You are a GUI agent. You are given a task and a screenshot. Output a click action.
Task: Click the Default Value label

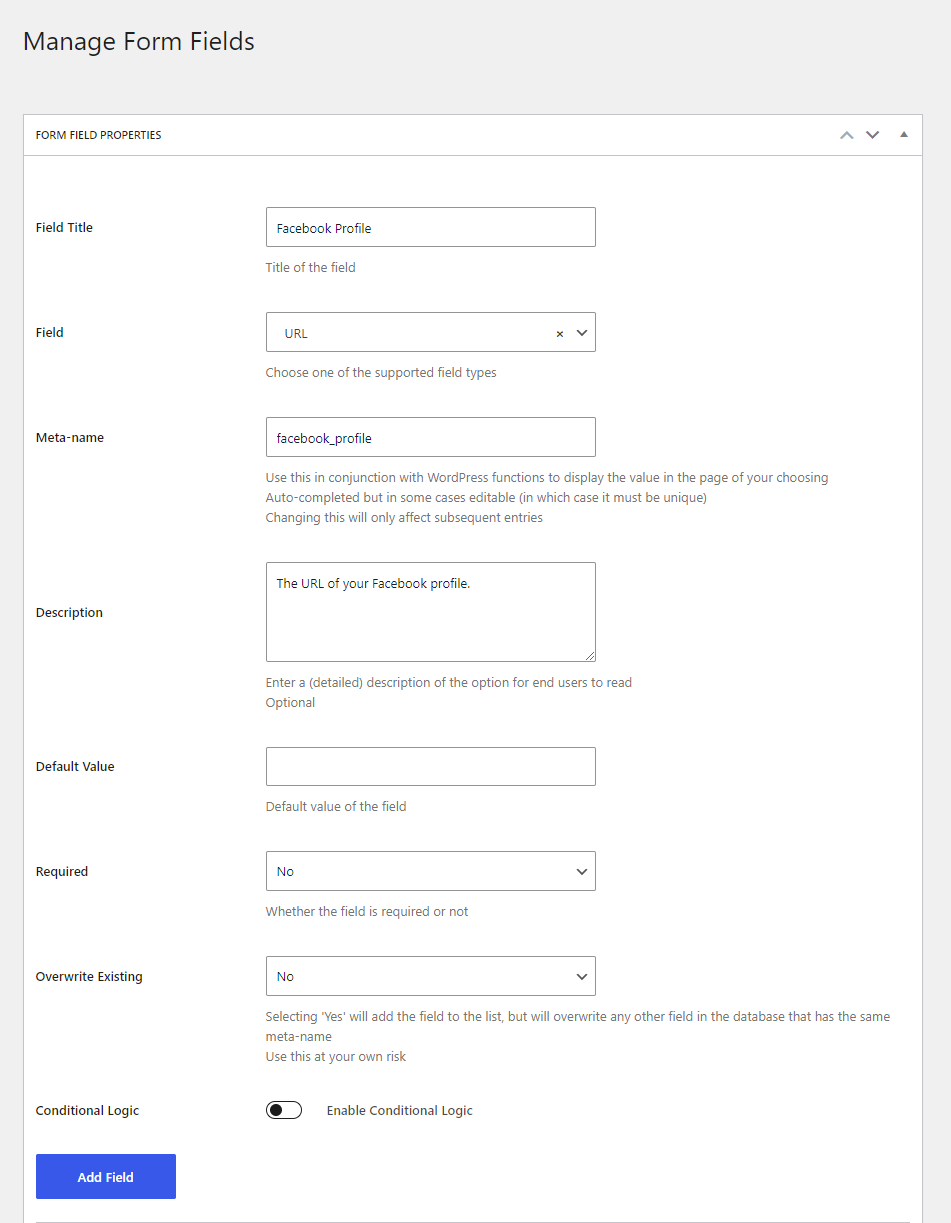75,767
